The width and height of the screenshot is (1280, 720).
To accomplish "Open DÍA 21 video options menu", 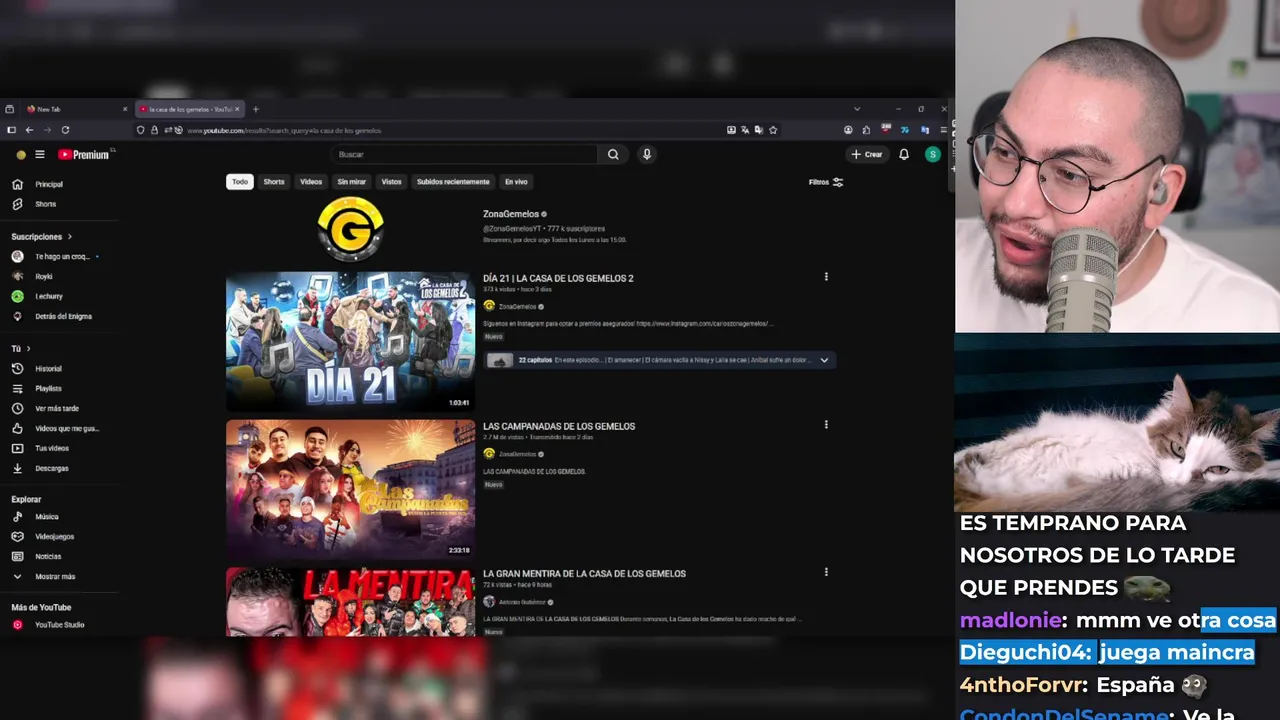I will [x=826, y=277].
